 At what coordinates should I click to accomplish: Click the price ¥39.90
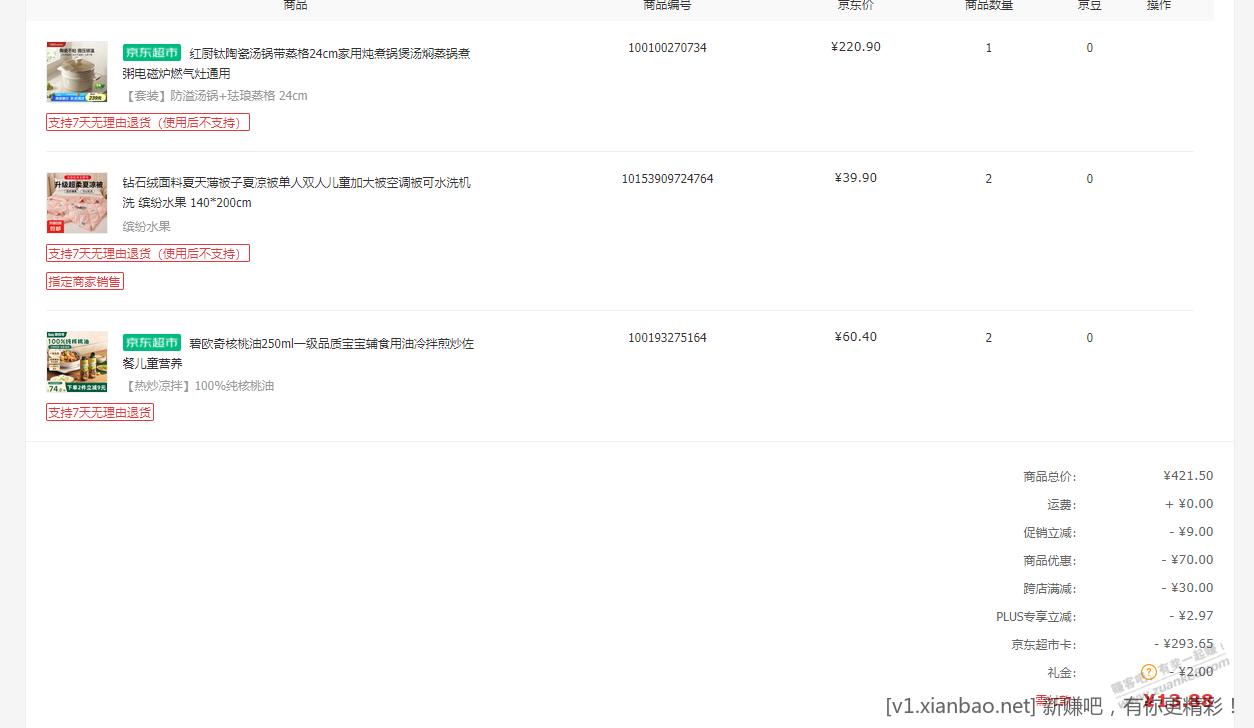pyautogui.click(x=856, y=178)
